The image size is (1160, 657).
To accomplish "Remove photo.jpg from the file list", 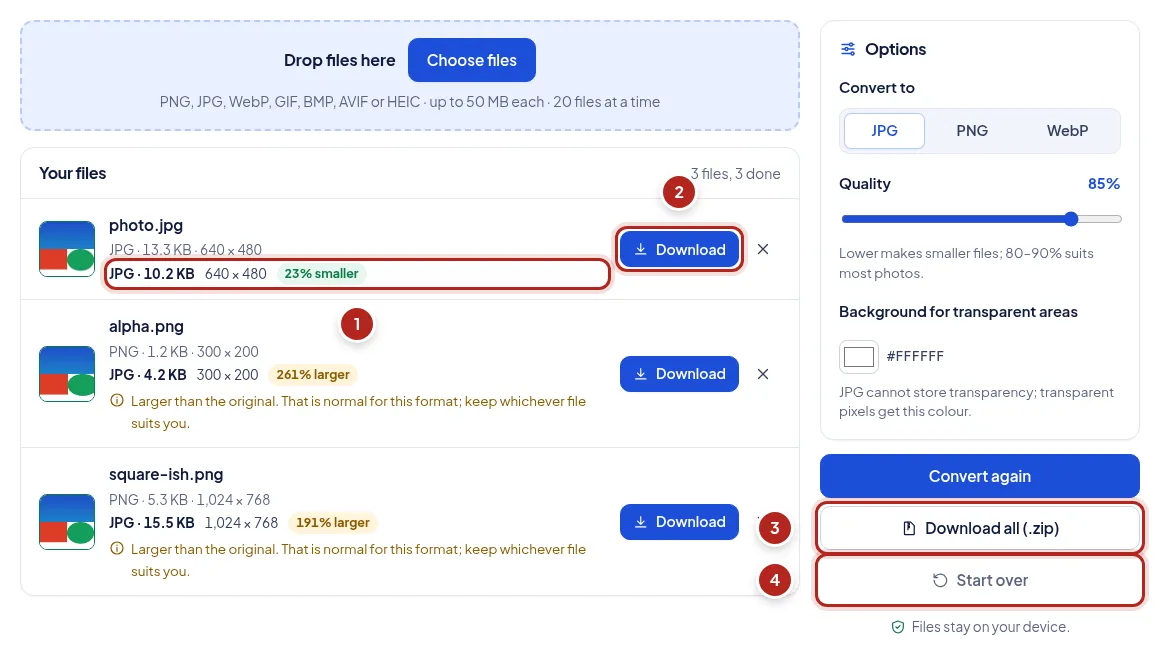I will pos(763,249).
